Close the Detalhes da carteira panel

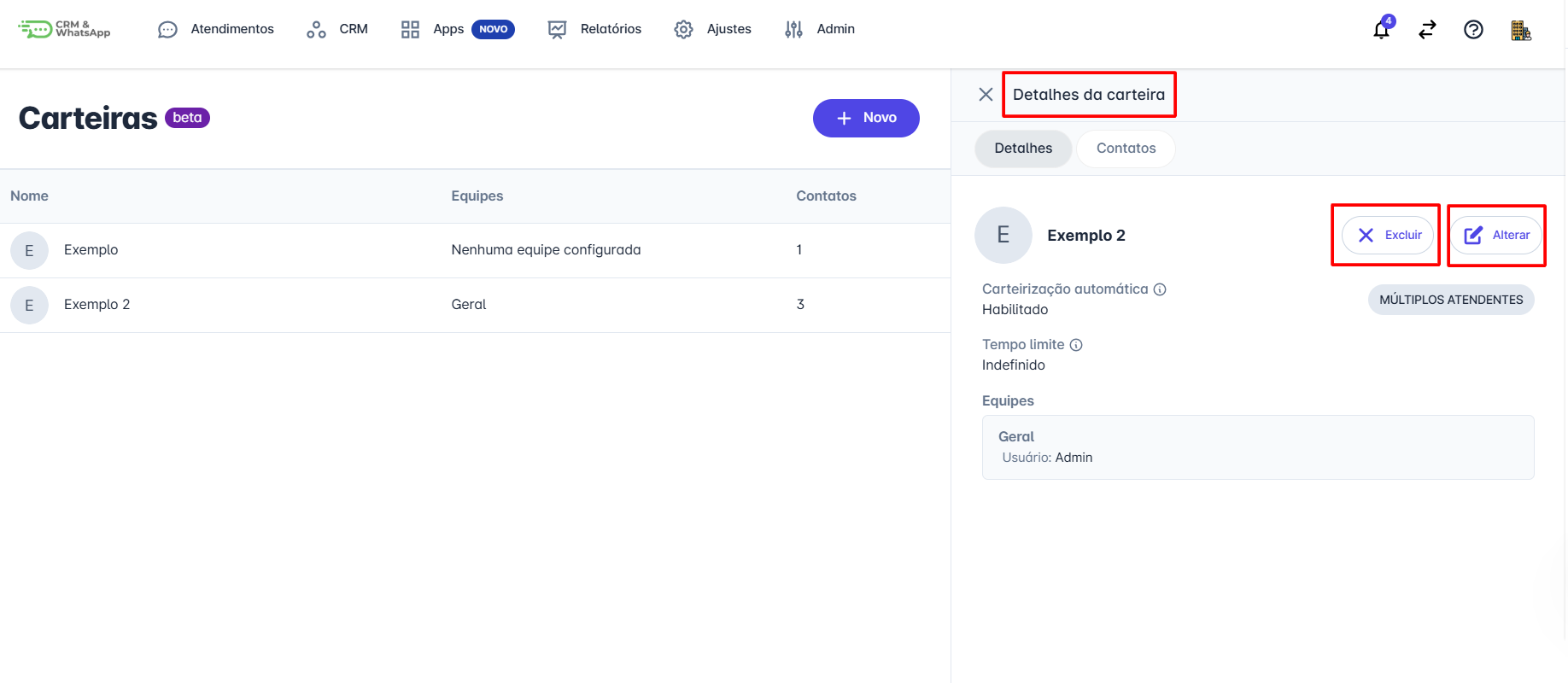point(986,95)
